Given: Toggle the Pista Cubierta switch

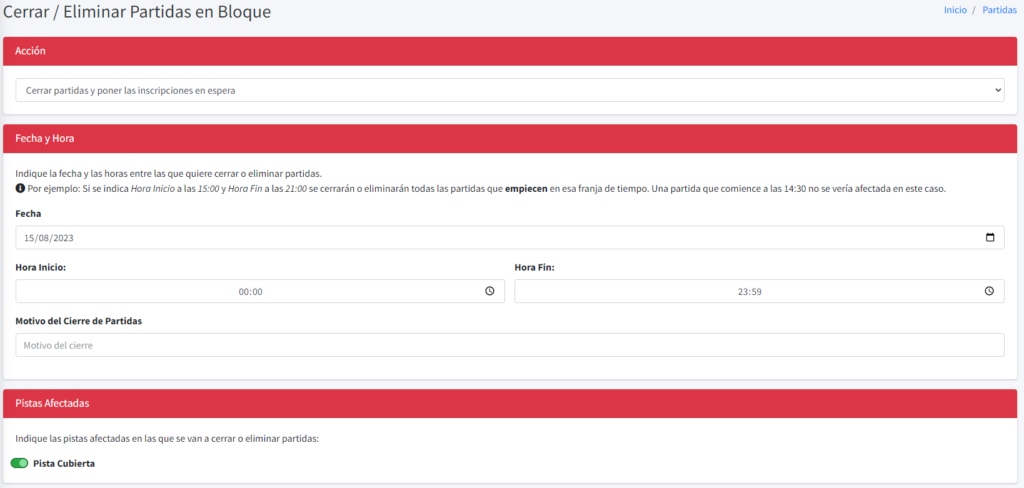Looking at the screenshot, I should (x=20, y=463).
